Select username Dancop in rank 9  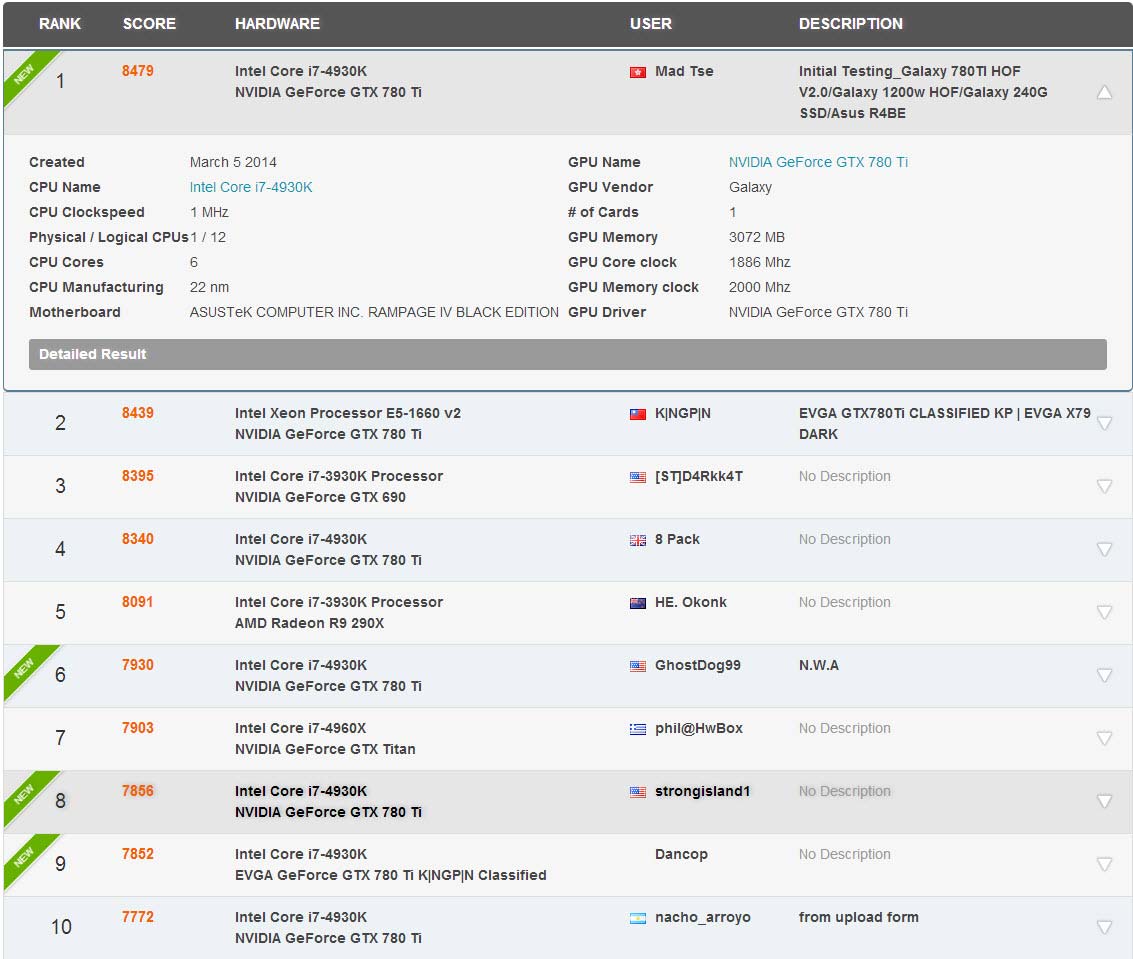click(681, 854)
